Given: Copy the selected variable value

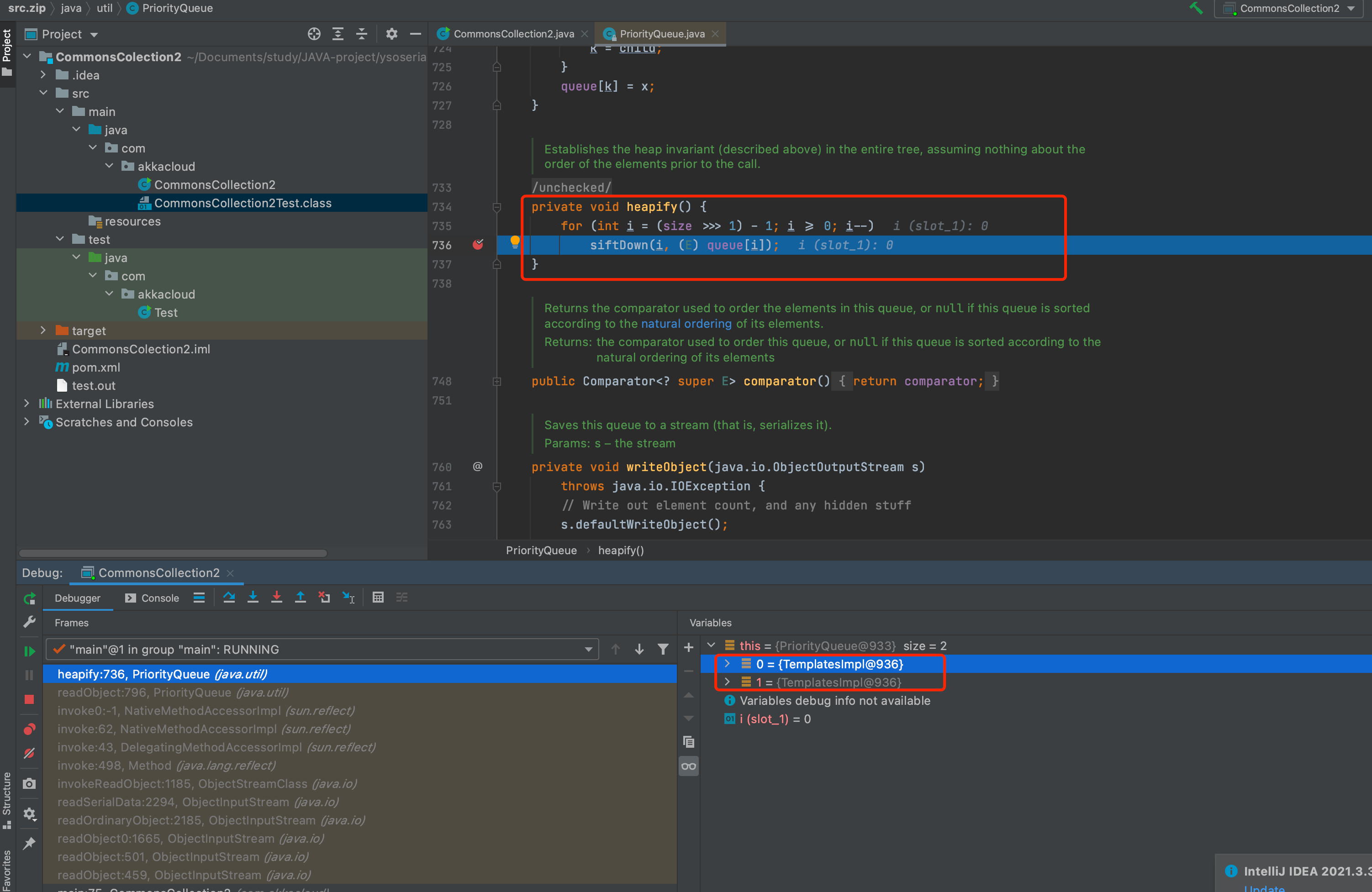Looking at the screenshot, I should 688,742.
